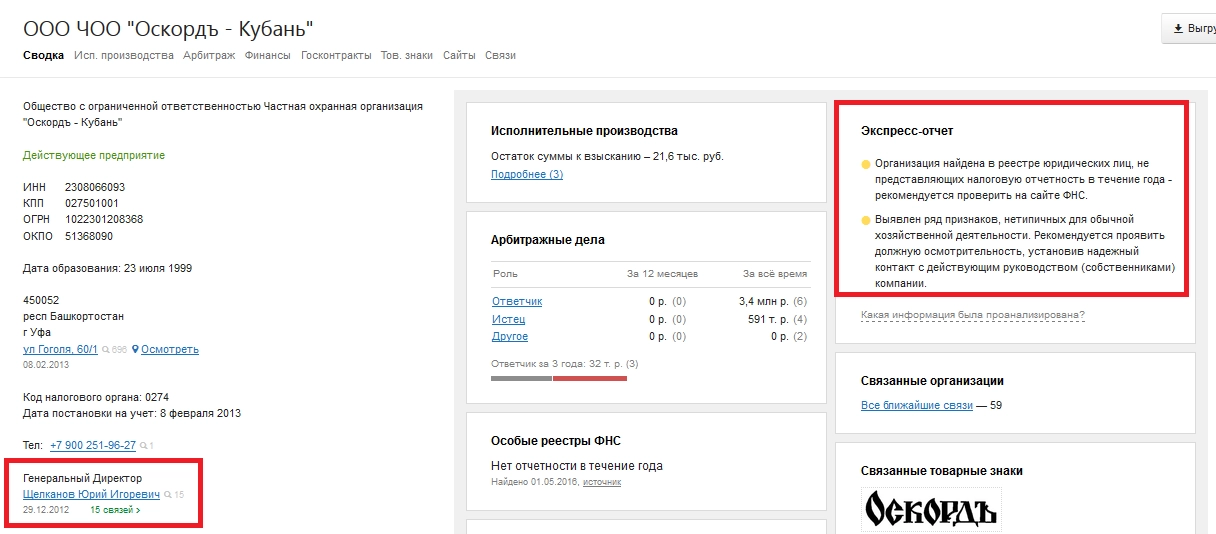Click the magnifier icon beside the phone number
The height and width of the screenshot is (534, 1216).
point(144,445)
